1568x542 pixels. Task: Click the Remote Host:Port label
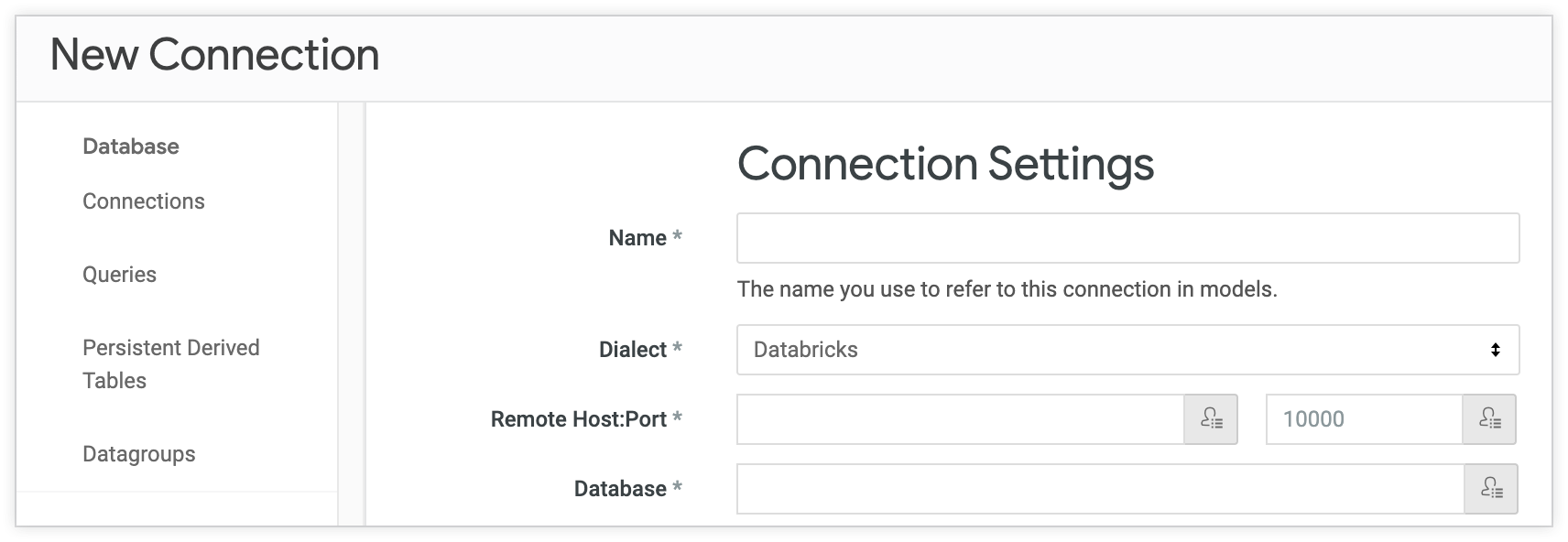579,419
